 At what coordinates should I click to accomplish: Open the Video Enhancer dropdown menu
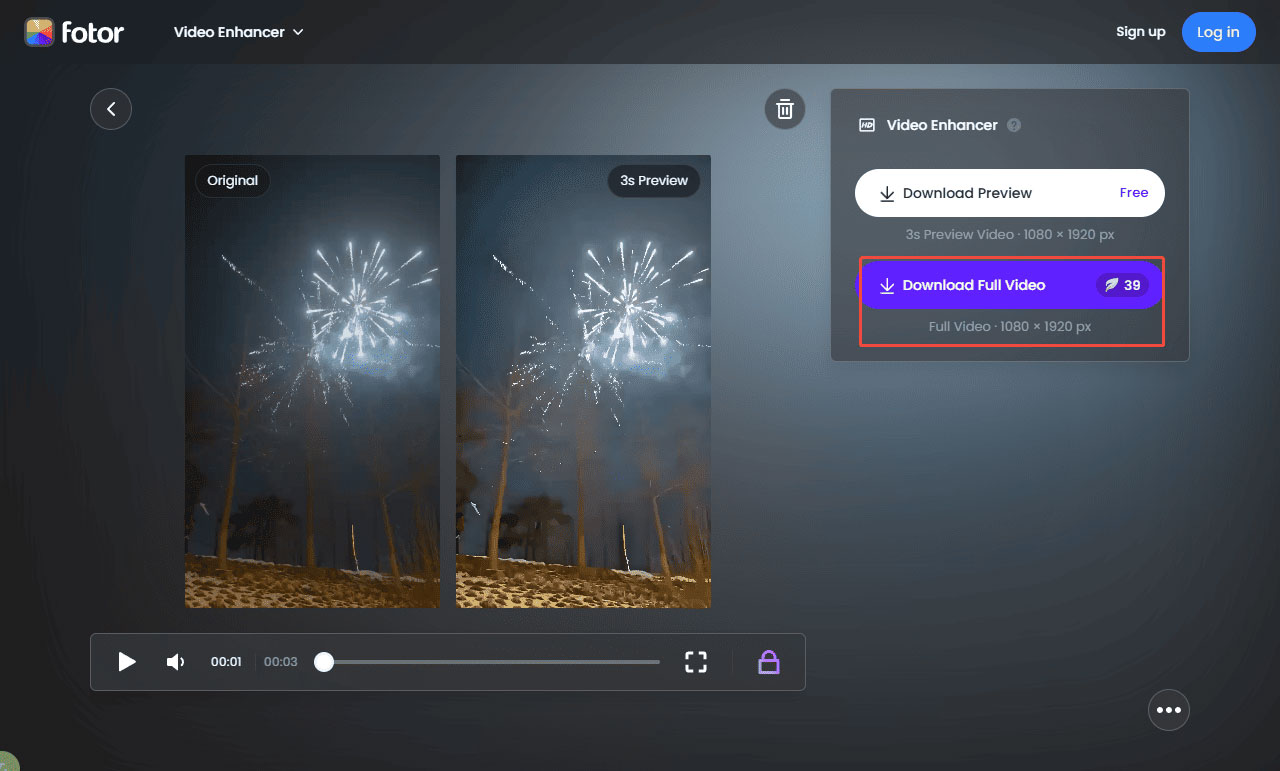[x=238, y=32]
